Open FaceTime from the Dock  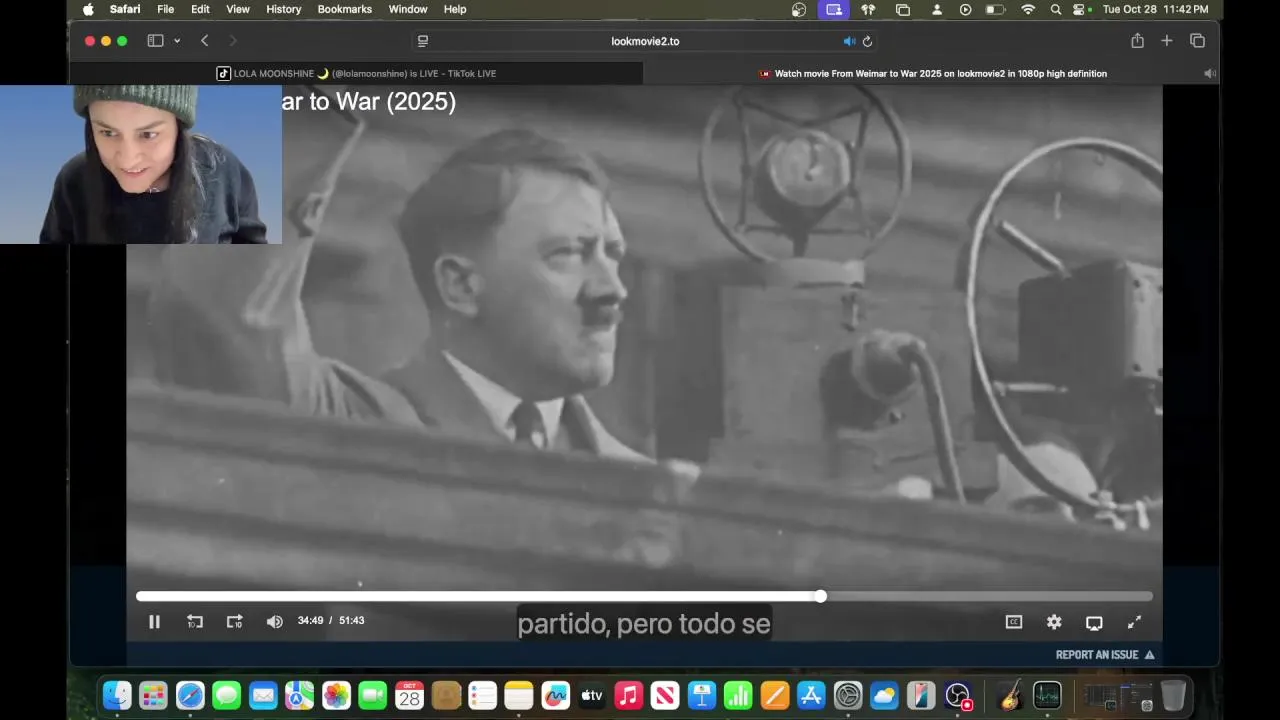[373, 695]
